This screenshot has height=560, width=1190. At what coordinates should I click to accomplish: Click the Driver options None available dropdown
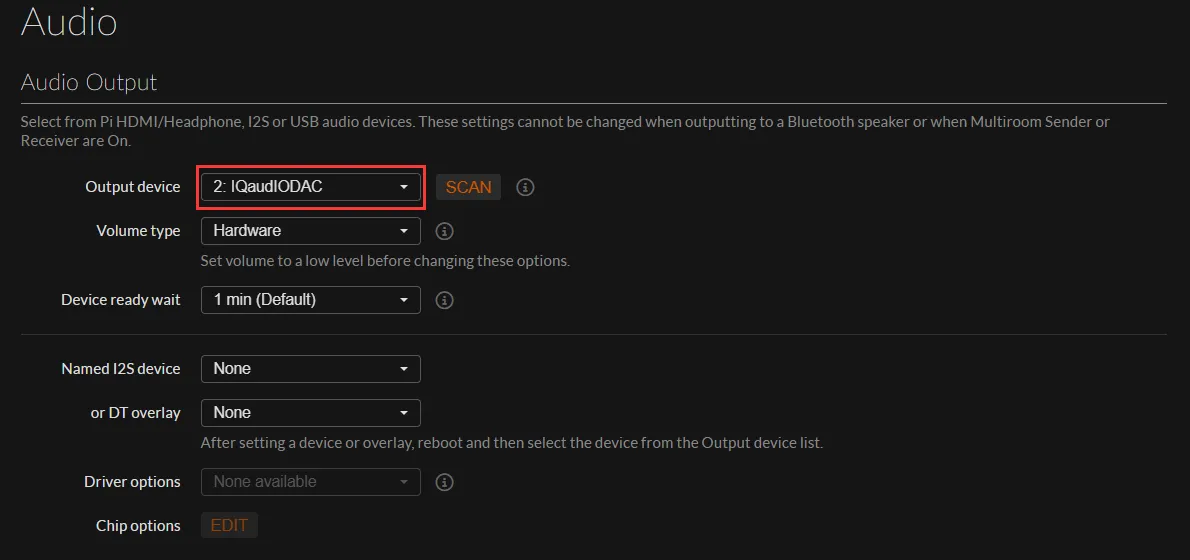point(311,482)
